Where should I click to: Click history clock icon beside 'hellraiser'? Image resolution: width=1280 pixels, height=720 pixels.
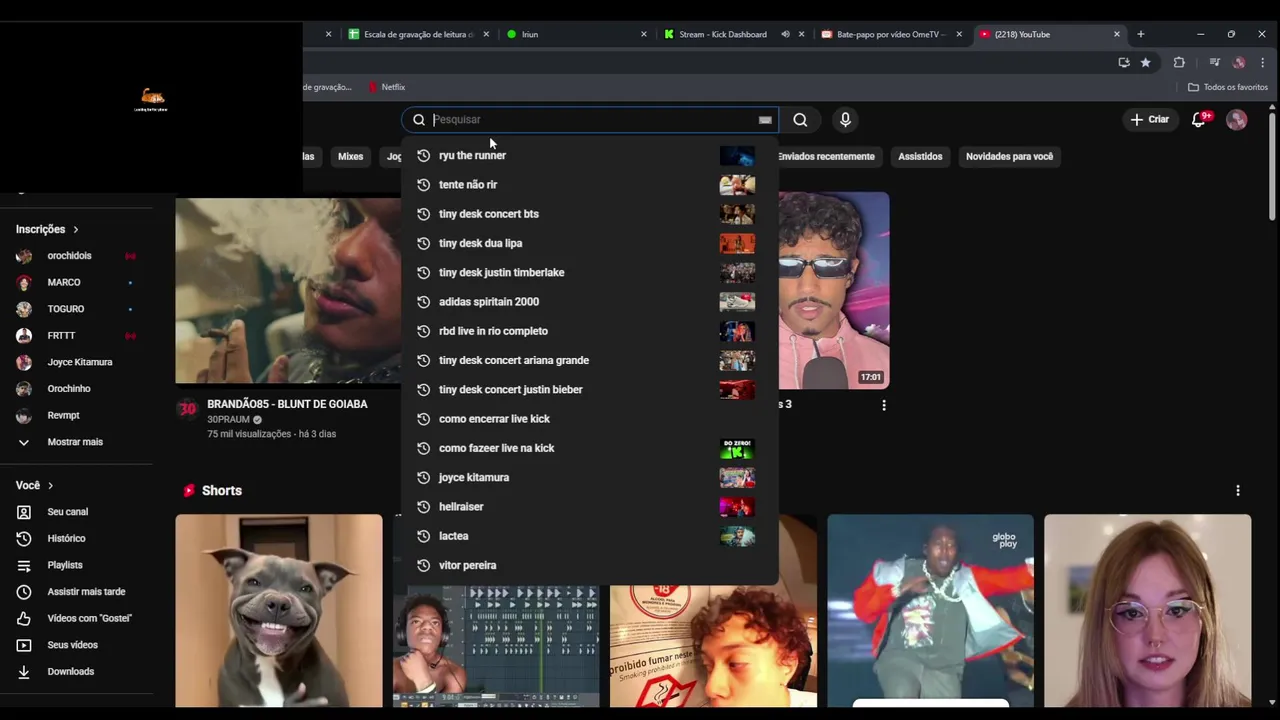pyautogui.click(x=423, y=507)
